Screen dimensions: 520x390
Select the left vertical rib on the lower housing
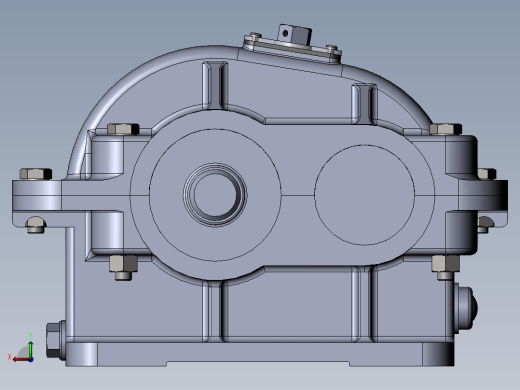215,311
